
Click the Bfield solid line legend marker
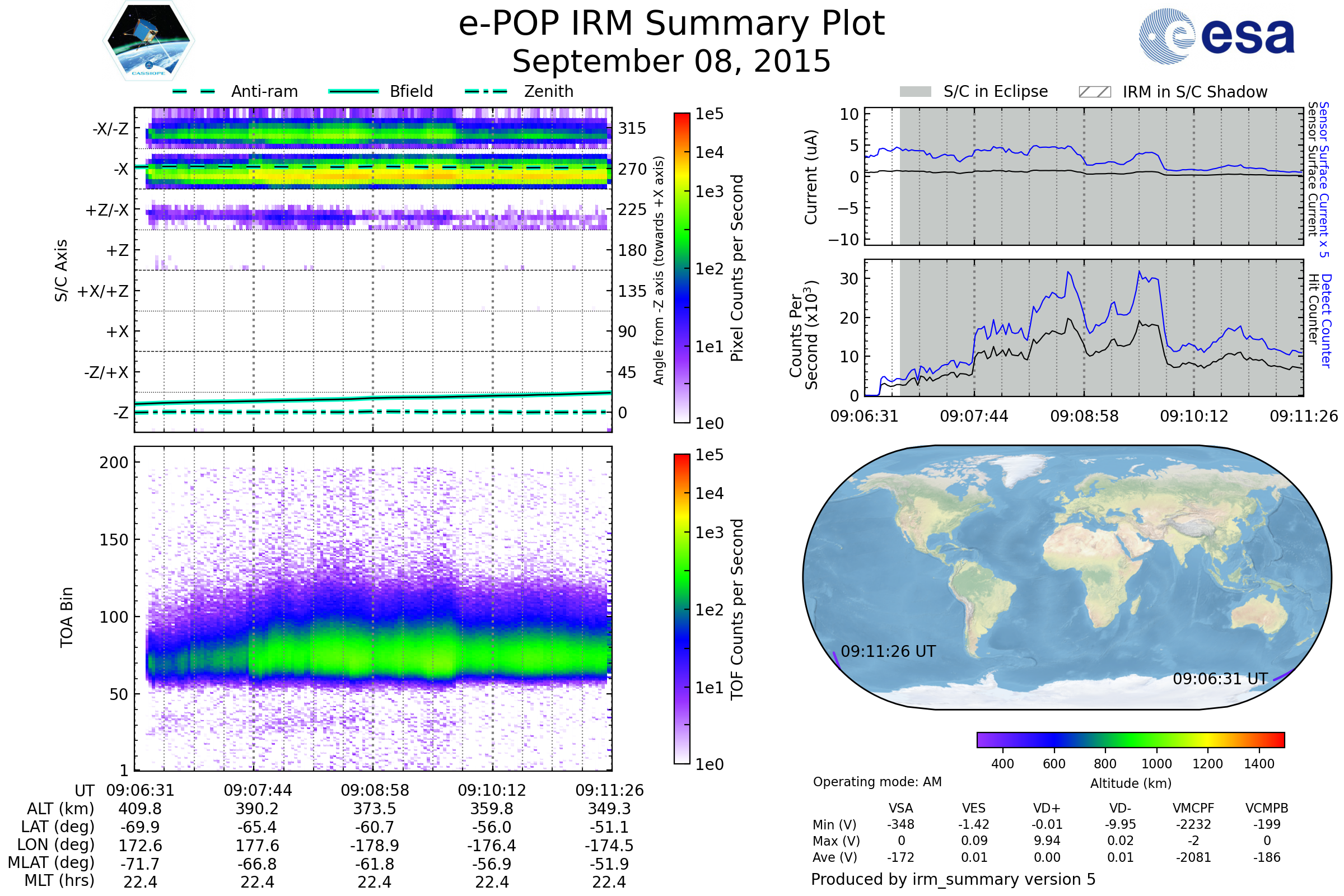point(353,91)
